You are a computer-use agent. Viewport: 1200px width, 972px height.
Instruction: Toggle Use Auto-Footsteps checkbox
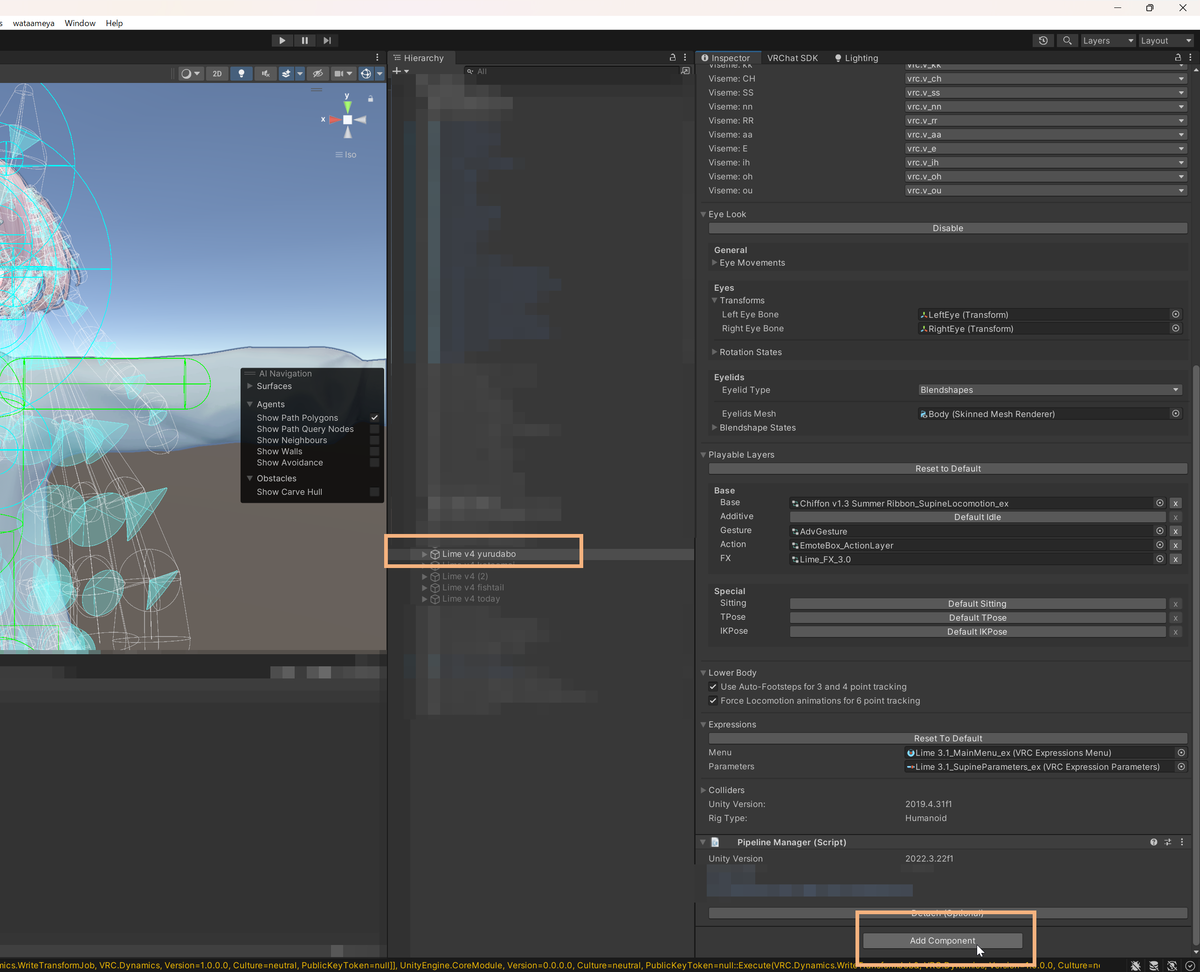(x=712, y=687)
